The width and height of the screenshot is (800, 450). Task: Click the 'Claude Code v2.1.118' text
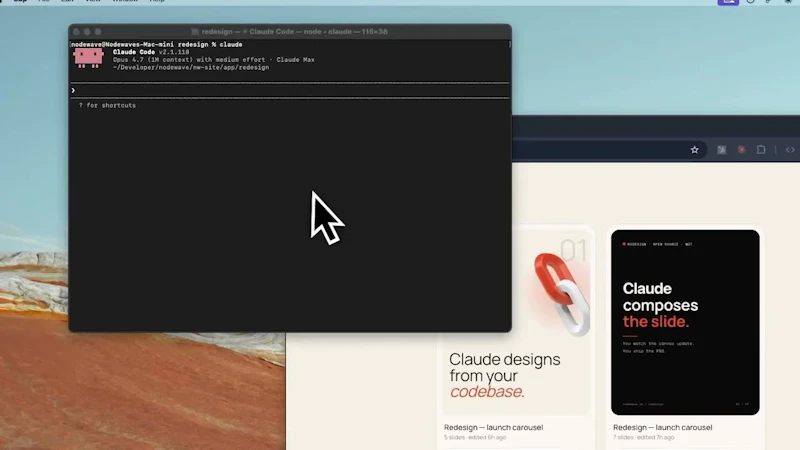(151, 52)
